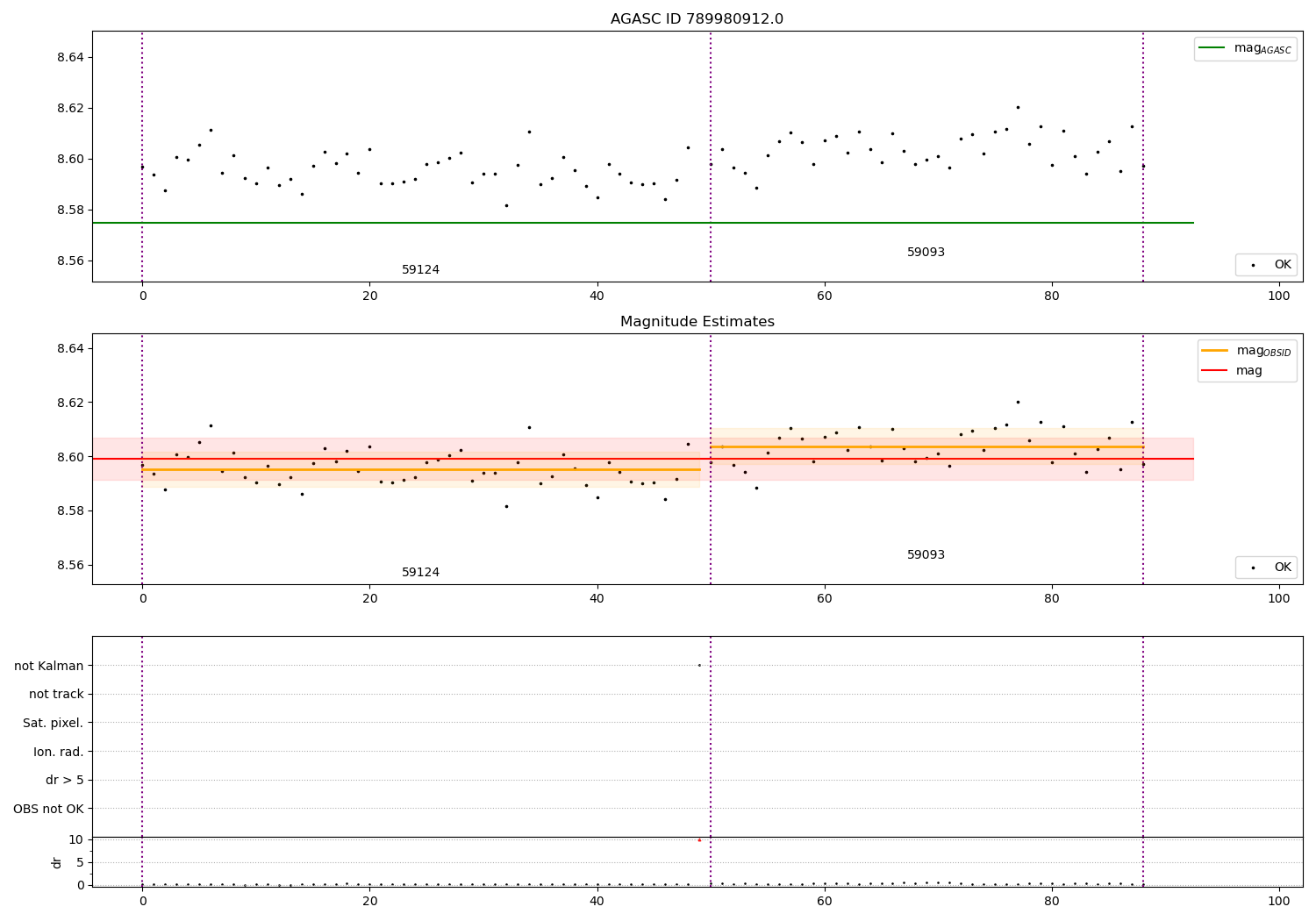Click the orange mag OBSID legend line sample

point(1214,350)
